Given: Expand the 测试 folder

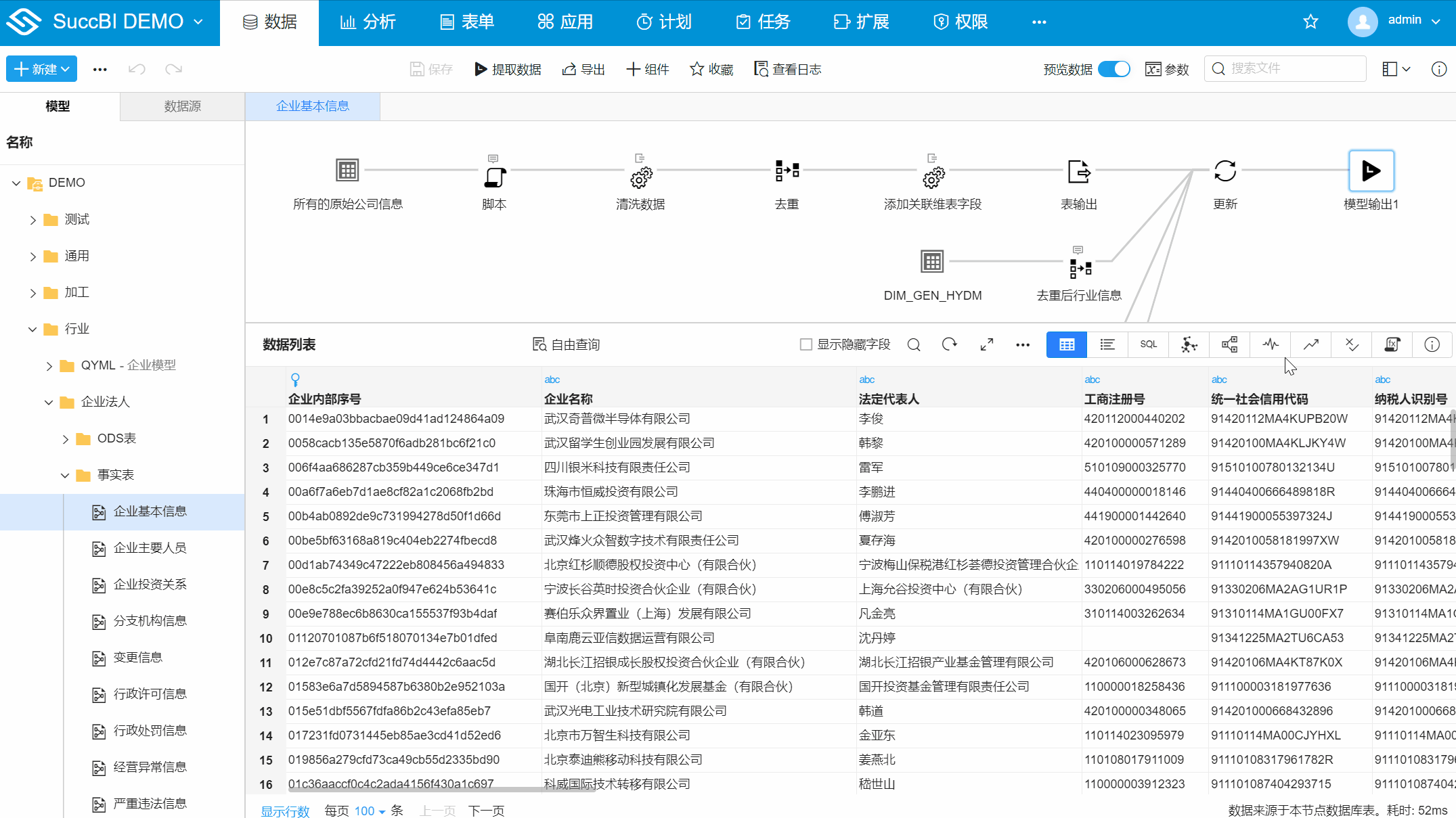Looking at the screenshot, I should 32,219.
